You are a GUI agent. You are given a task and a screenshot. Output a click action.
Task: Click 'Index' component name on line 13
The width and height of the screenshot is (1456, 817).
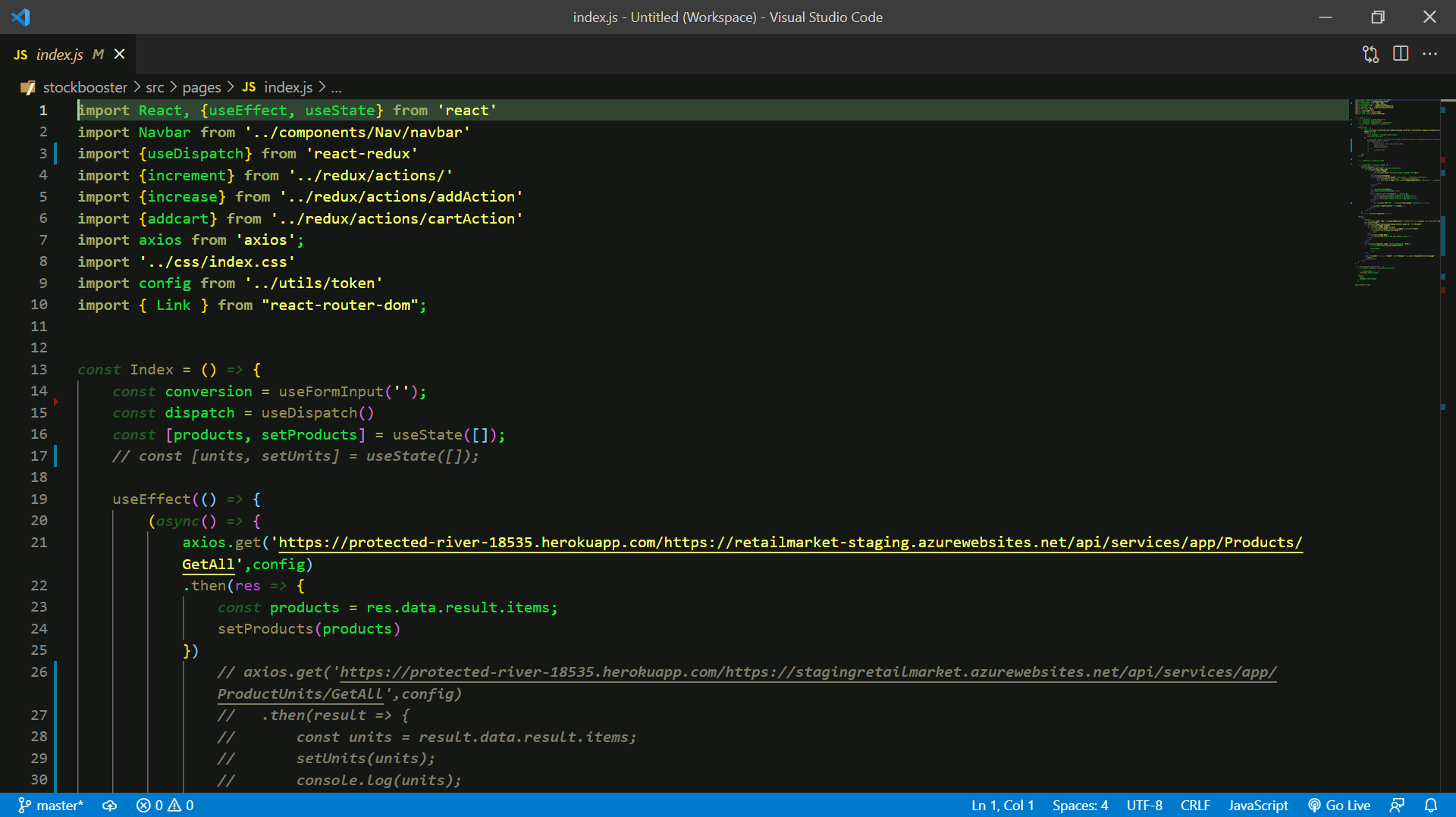[x=152, y=369]
